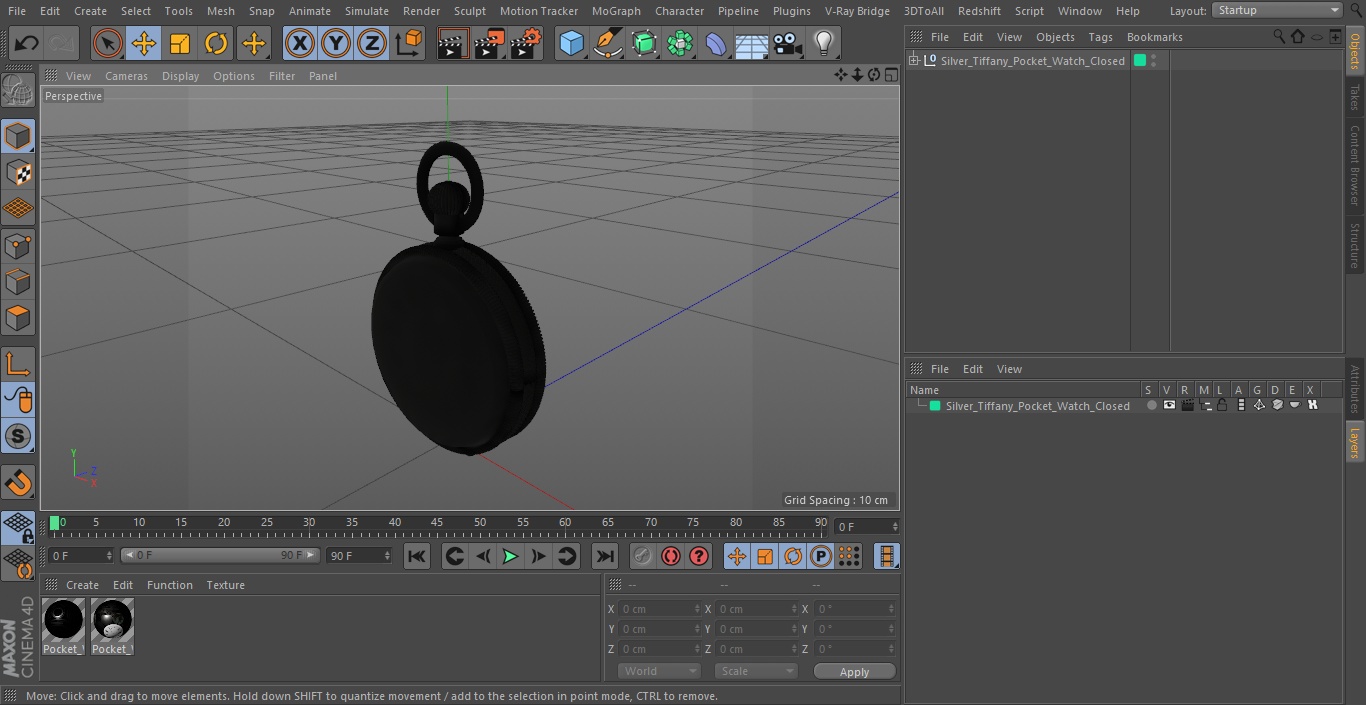Add a Cube primitive object
Viewport: 1366px width, 705px height.
click(571, 43)
